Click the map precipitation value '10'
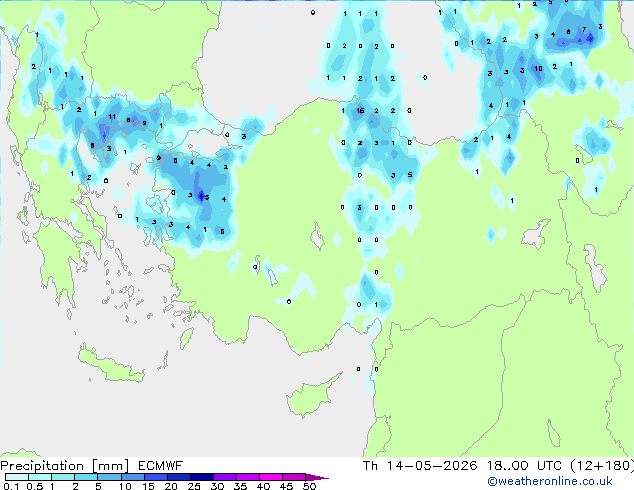634x490 pixels. coord(538,68)
